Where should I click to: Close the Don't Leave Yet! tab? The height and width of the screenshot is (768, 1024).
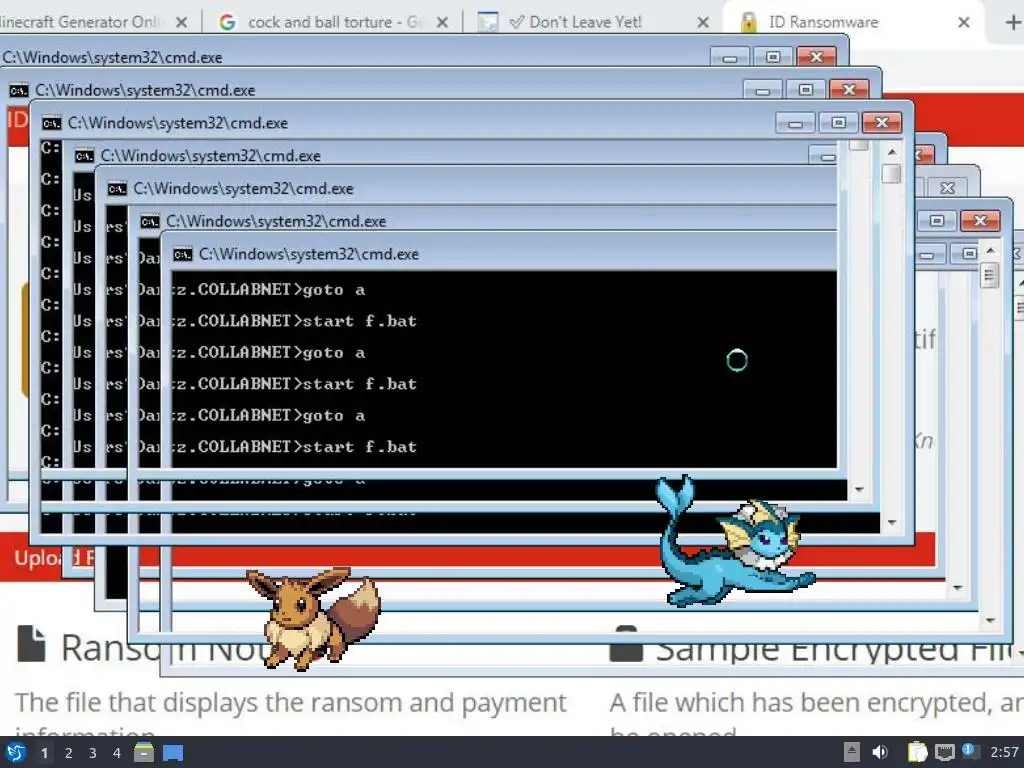[x=703, y=22]
